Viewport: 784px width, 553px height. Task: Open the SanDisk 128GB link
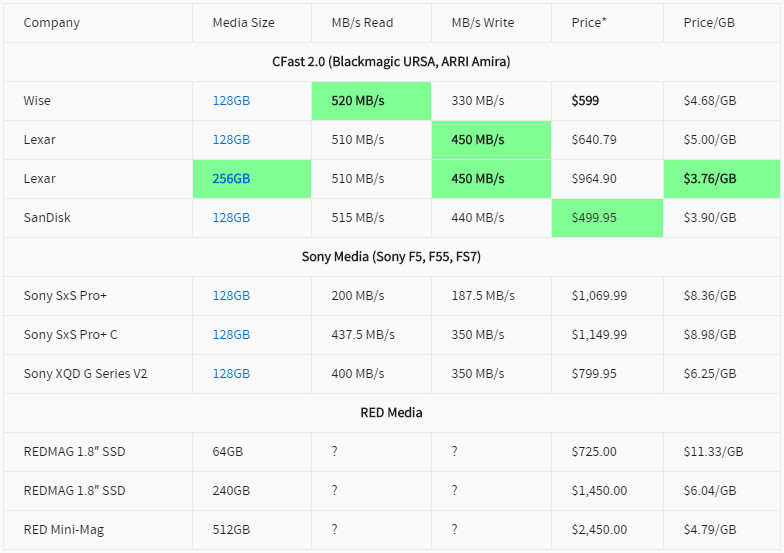(x=231, y=218)
